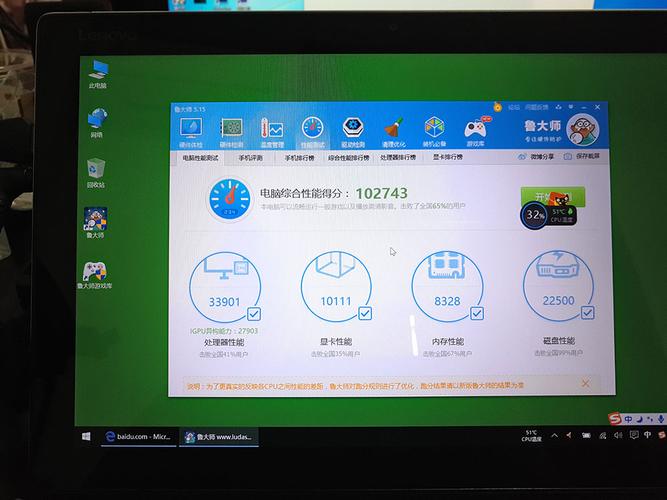Image resolution: width=667 pixels, height=500 pixels.
Task: Click the 处理器性能 label
Action: pyautogui.click(x=224, y=343)
